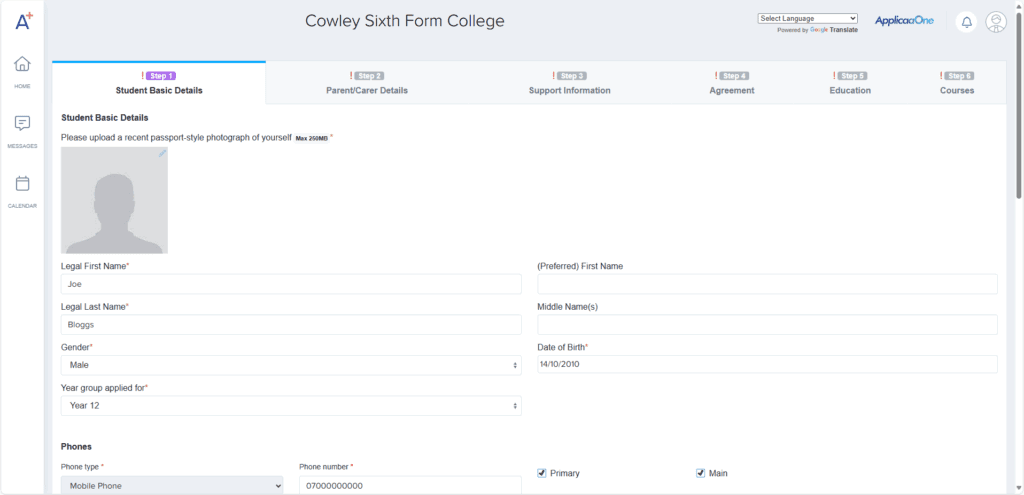Click the Legal First Name field
The image size is (1024, 495).
coord(291,284)
